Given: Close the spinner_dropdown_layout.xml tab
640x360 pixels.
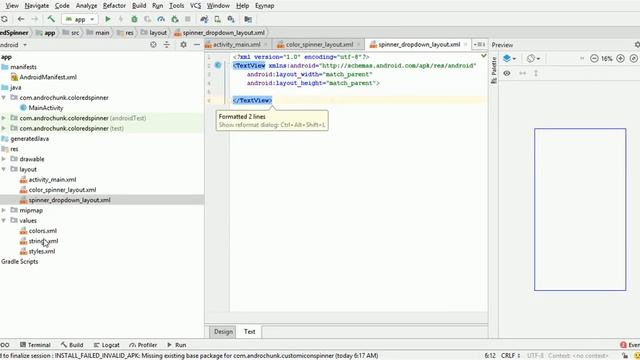Looking at the screenshot, I should 465,44.
